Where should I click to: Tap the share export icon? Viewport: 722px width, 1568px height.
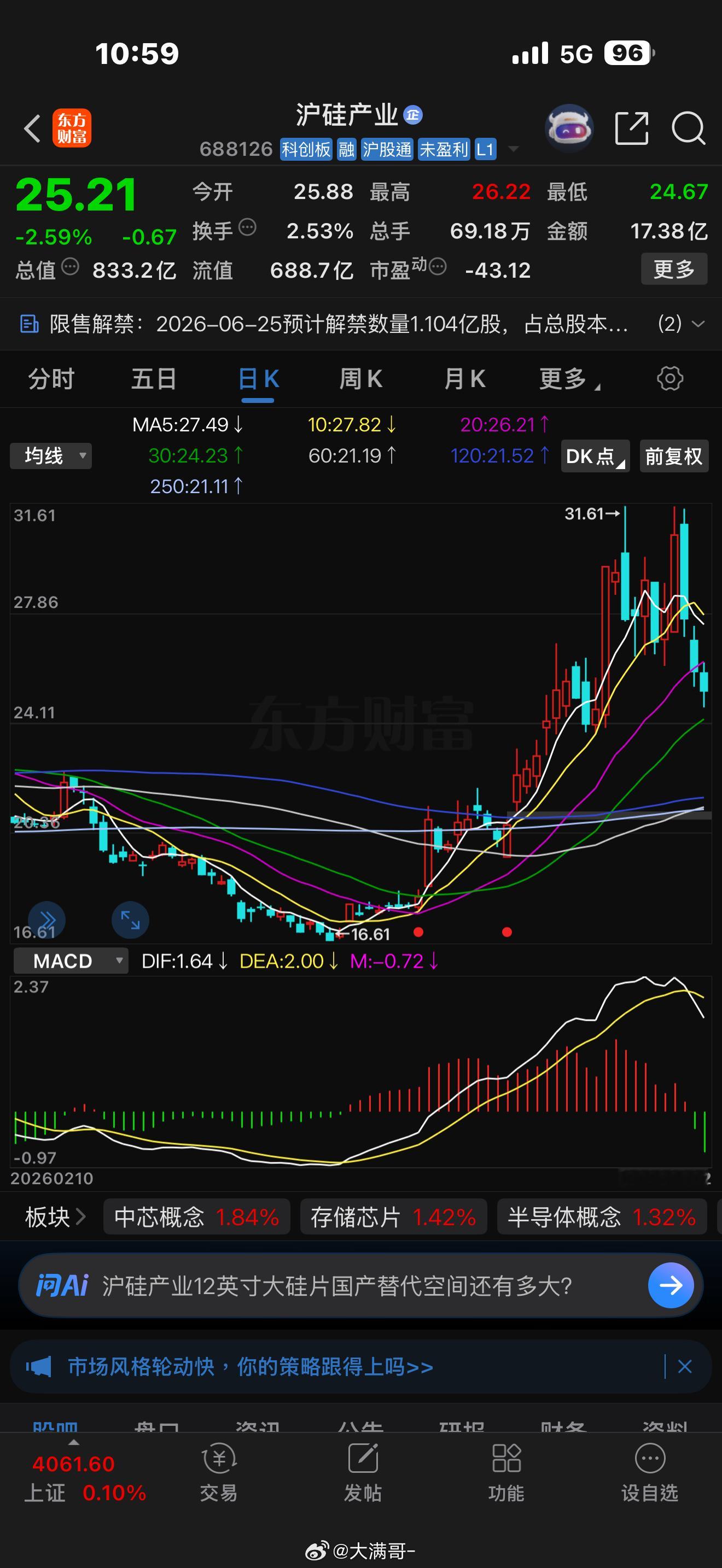click(632, 128)
